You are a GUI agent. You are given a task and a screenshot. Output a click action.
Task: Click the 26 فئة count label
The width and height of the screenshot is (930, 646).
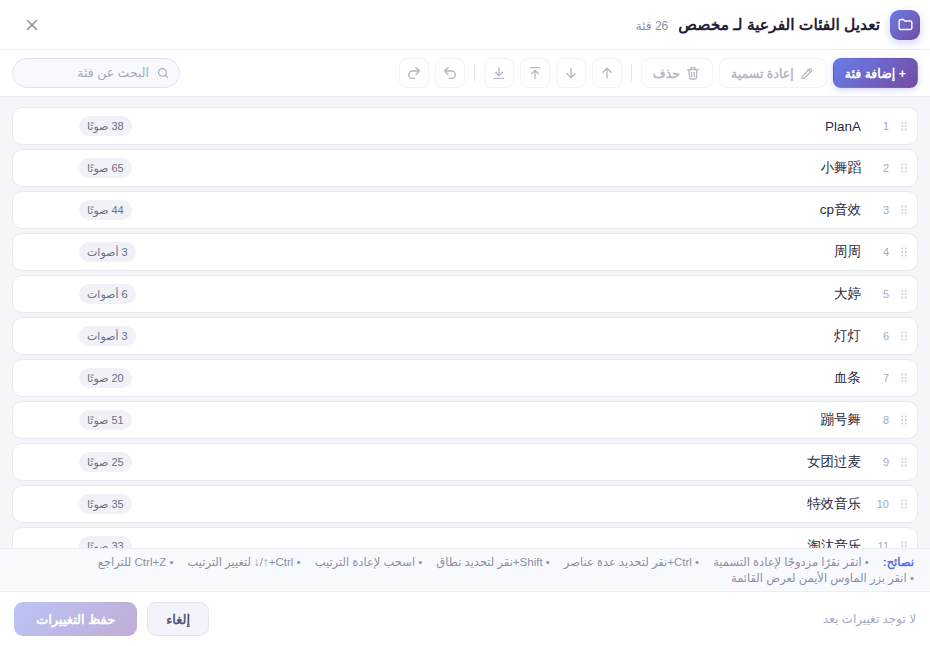click(652, 26)
